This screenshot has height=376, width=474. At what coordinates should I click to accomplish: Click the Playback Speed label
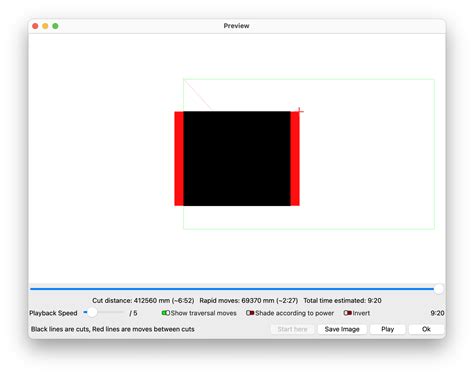pyautogui.click(x=53, y=313)
